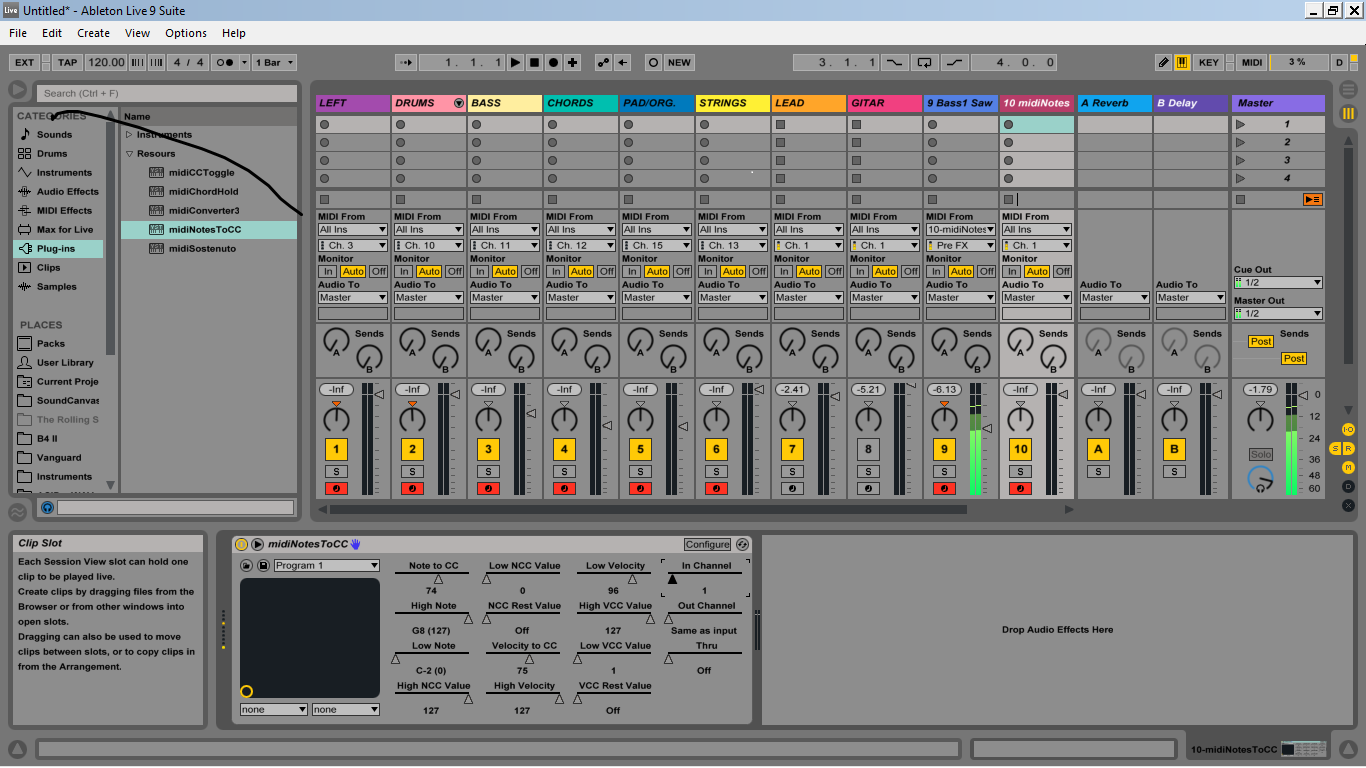Toggle the Punch-Out switch

coord(955,62)
